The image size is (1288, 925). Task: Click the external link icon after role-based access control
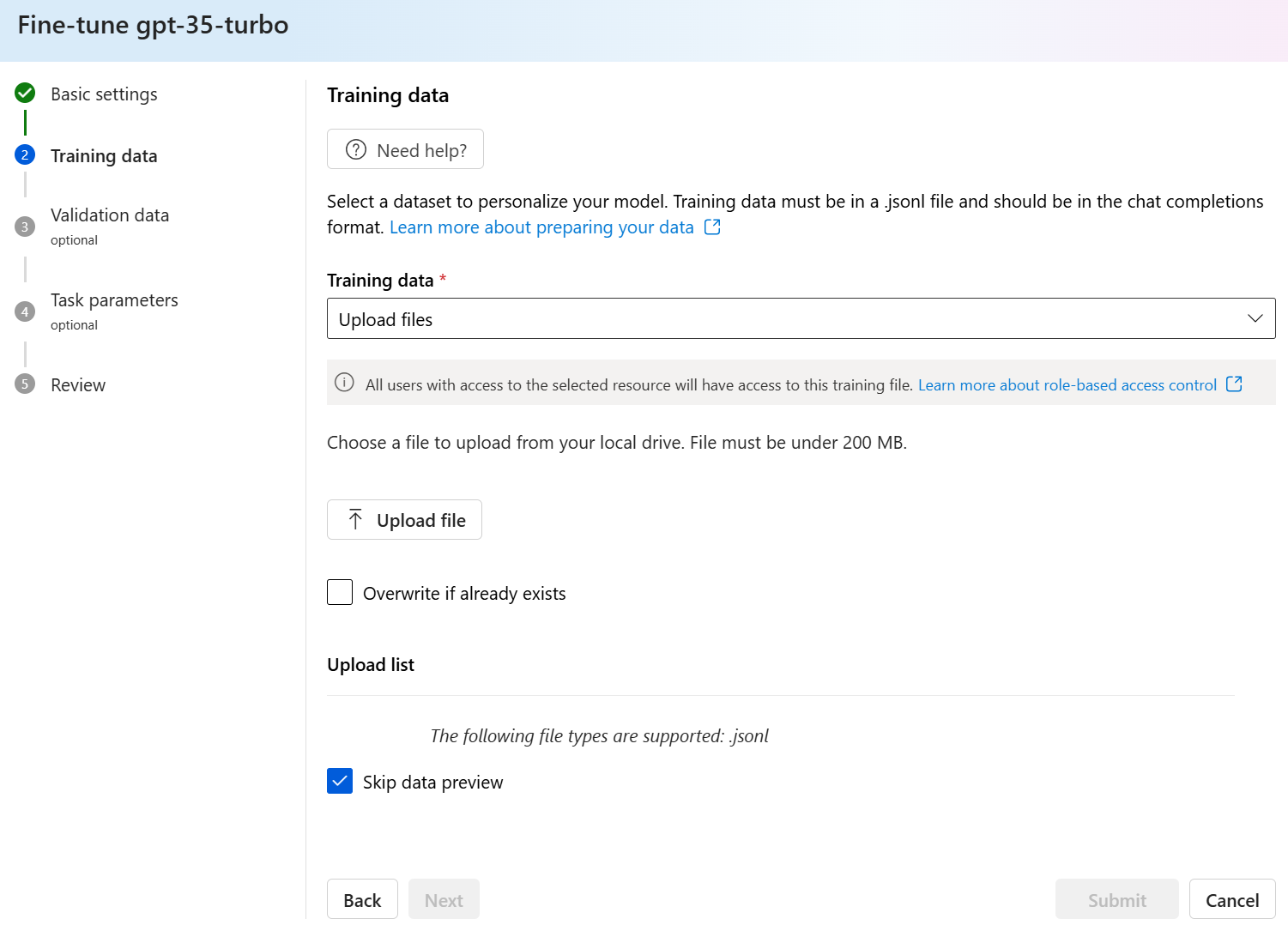point(1234,384)
